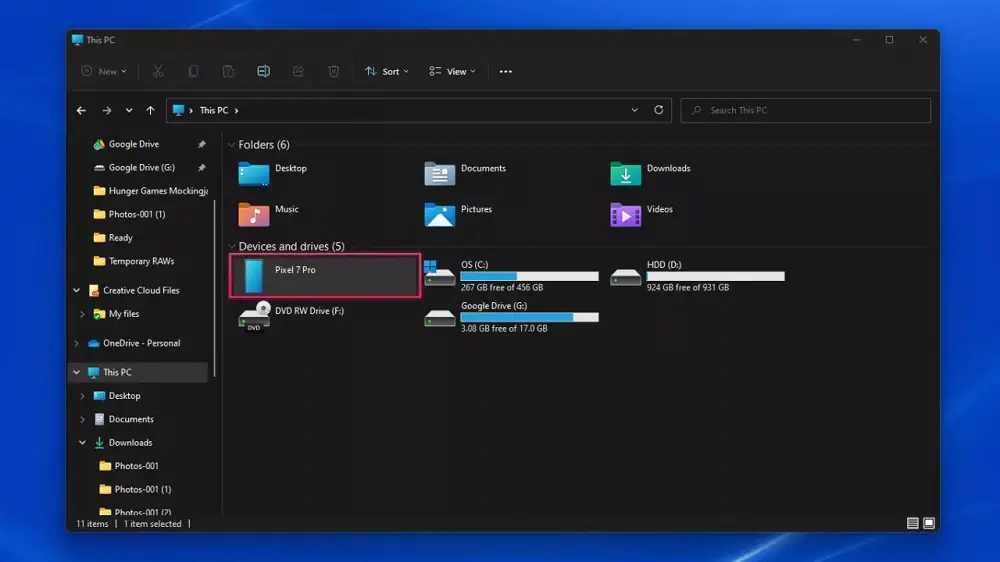
Task: Switch to details list view toggle
Action: pyautogui.click(x=912, y=523)
